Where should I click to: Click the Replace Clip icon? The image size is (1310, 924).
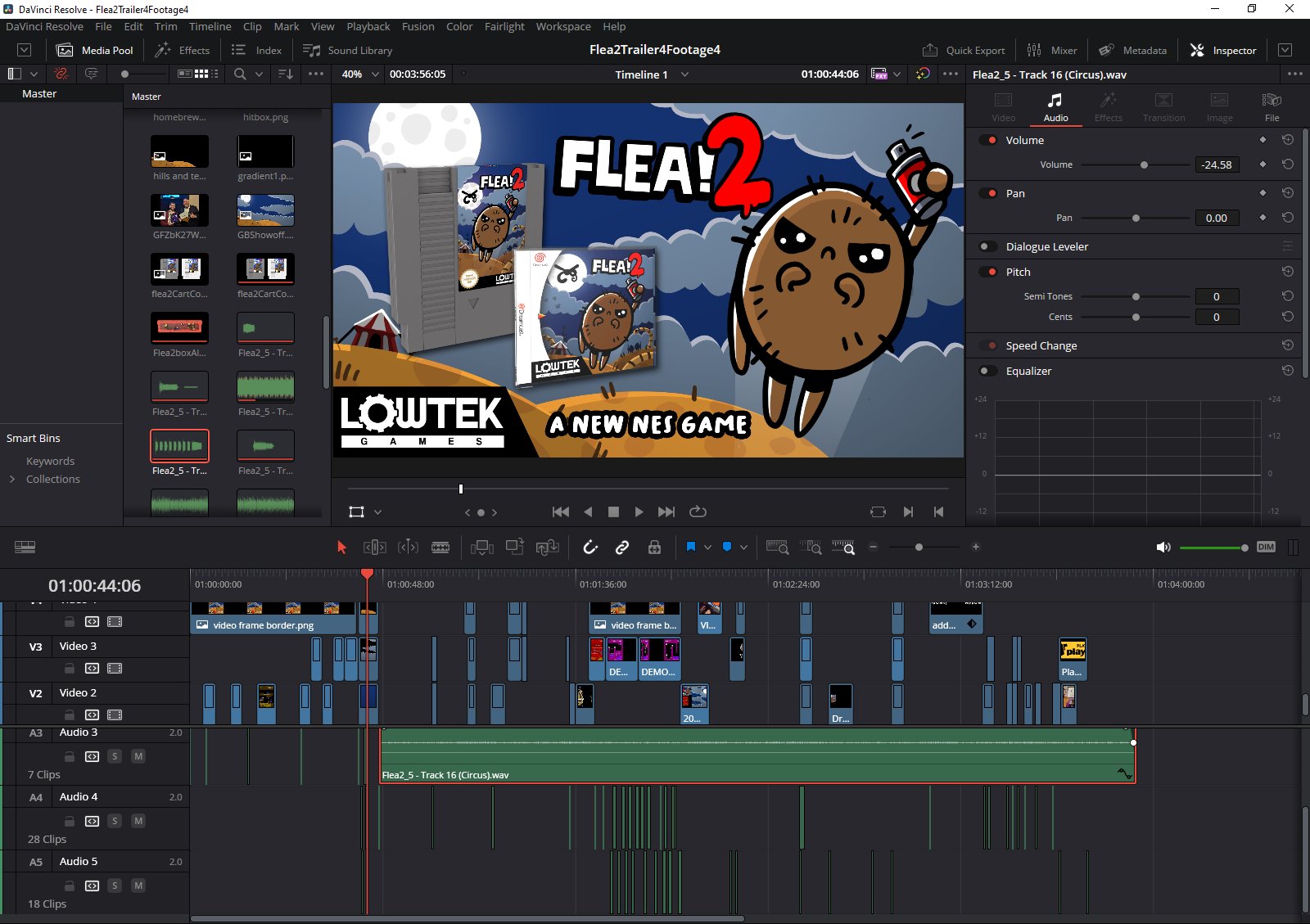[x=547, y=548]
